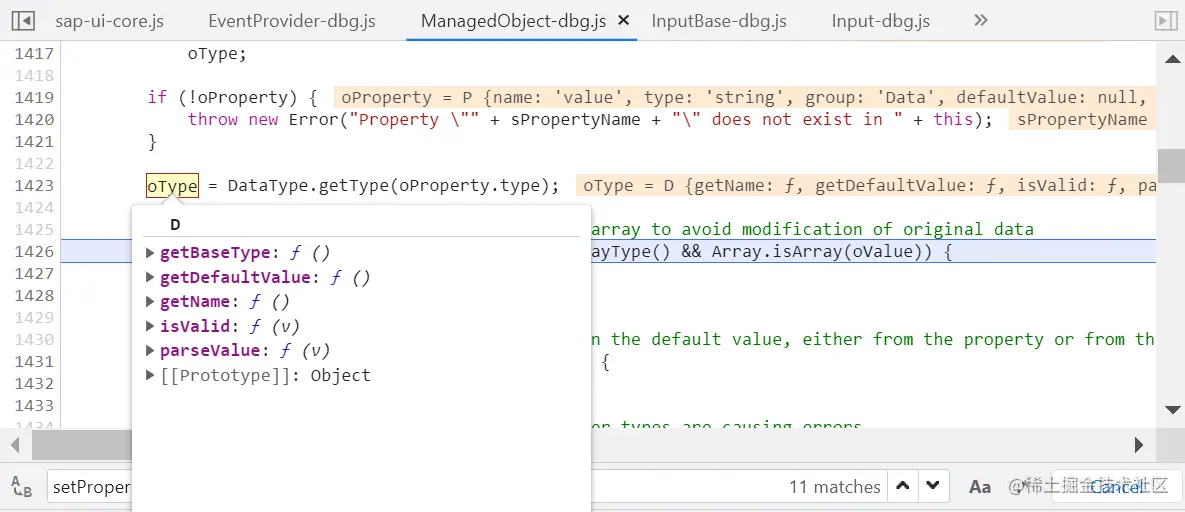The image size is (1185, 512).
Task: Expand the [[Prototype]] Object entry
Action: point(151,375)
